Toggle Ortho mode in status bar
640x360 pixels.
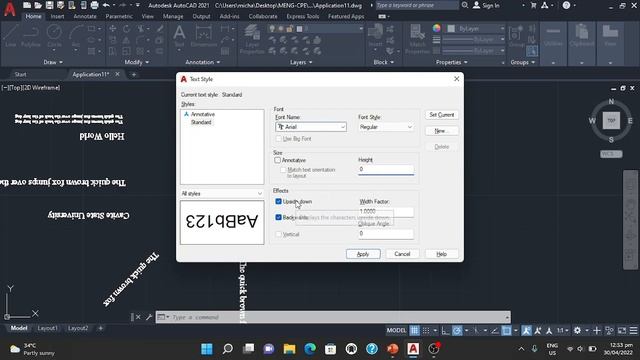tap(445, 330)
